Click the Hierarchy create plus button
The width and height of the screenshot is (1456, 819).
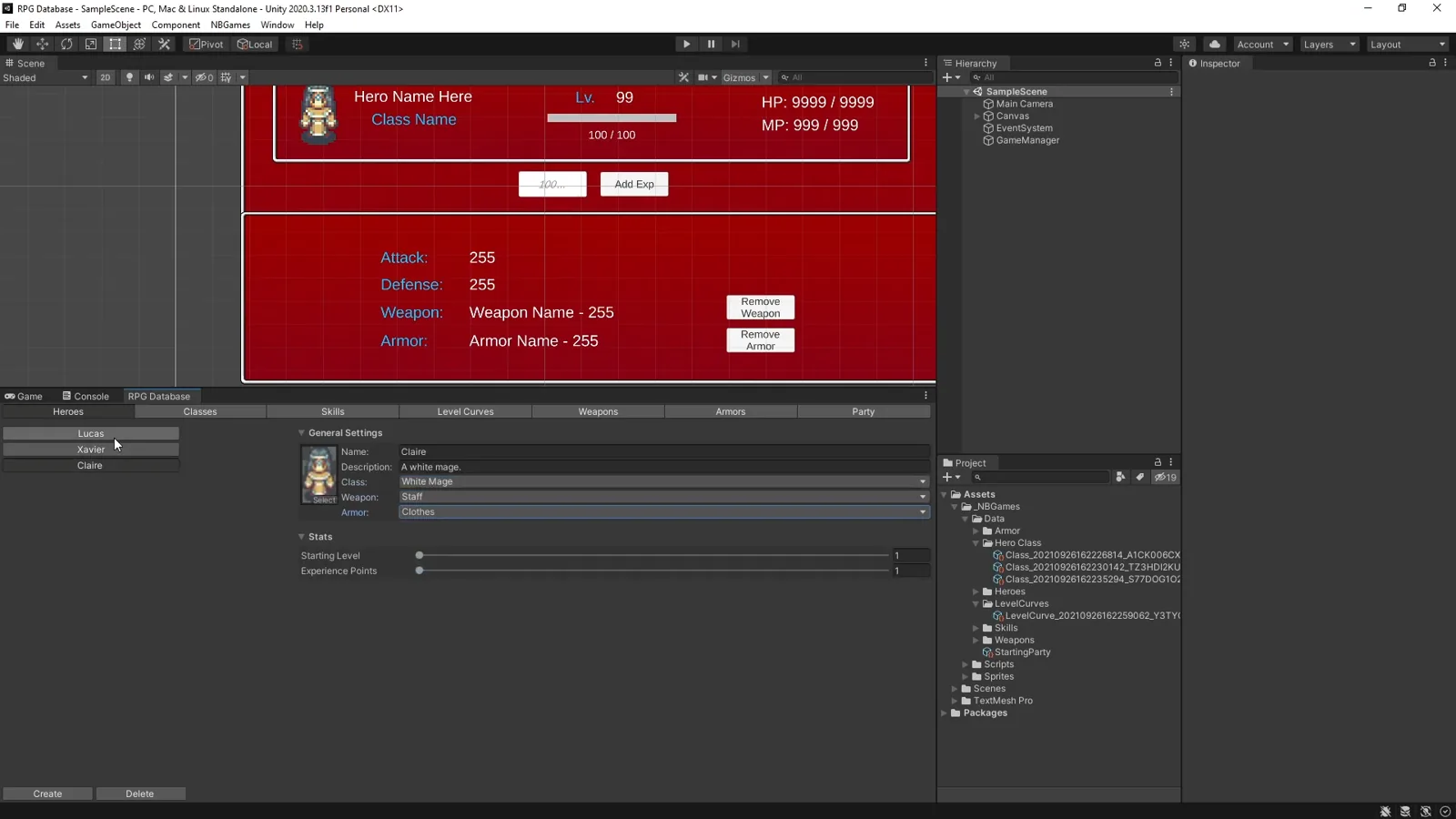click(x=951, y=77)
